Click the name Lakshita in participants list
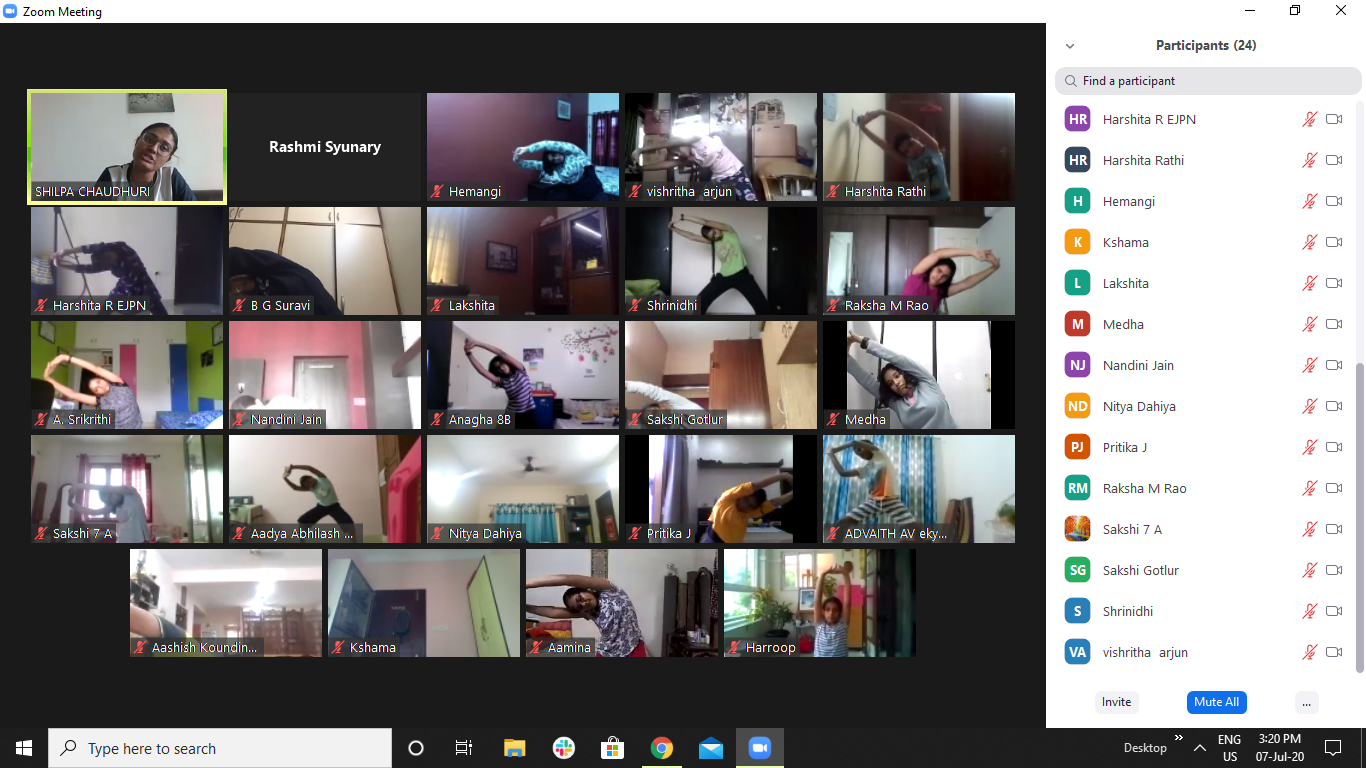This screenshot has height=768, width=1366. [1126, 283]
